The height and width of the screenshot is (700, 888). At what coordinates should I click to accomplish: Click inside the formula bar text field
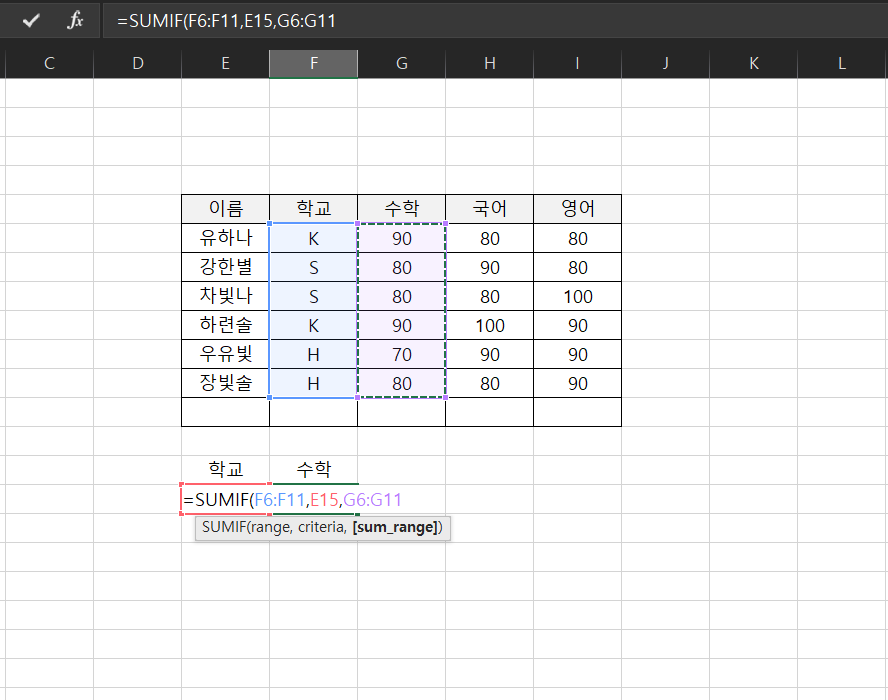[x=250, y=20]
